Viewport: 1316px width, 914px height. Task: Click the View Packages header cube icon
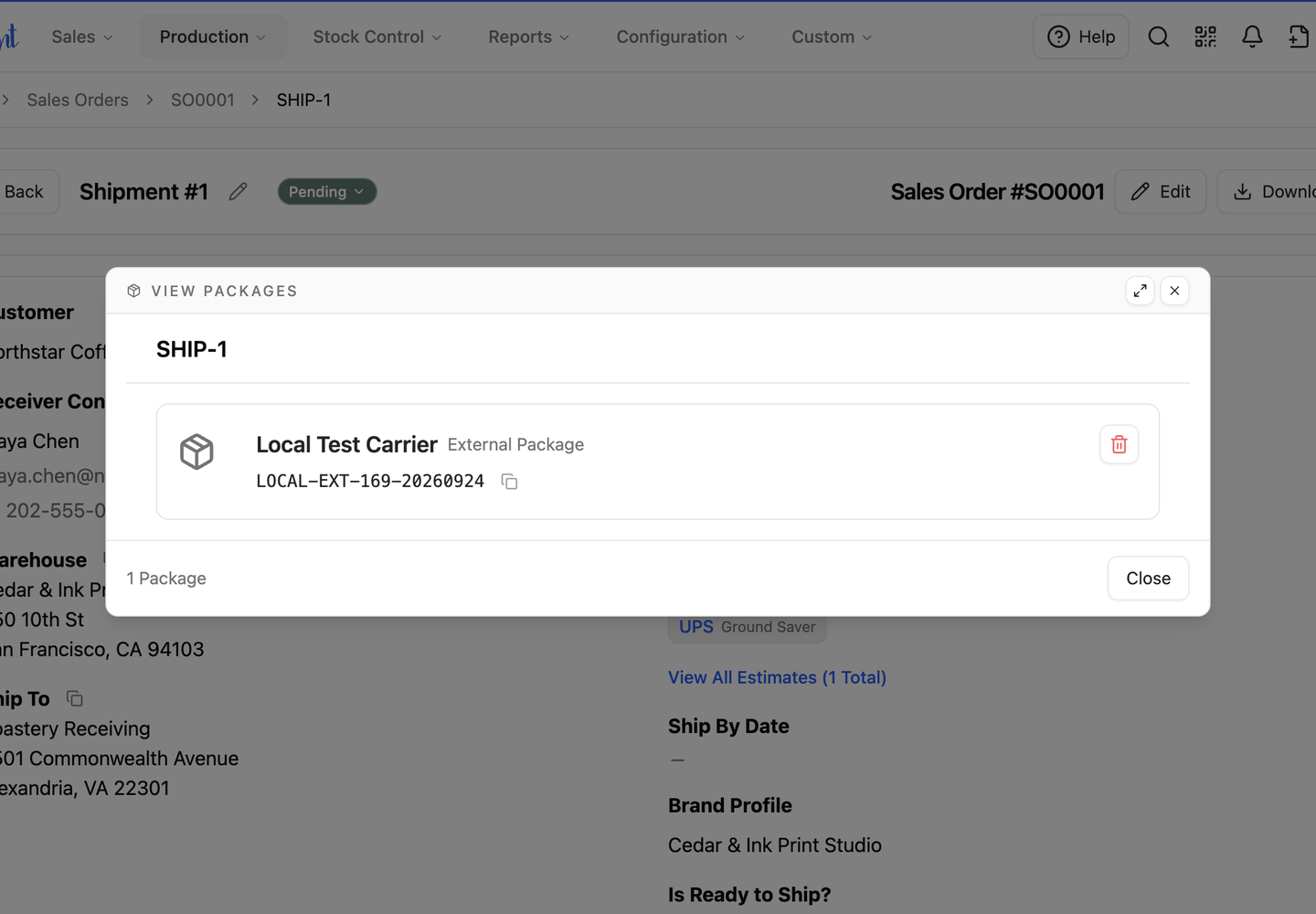pos(134,291)
